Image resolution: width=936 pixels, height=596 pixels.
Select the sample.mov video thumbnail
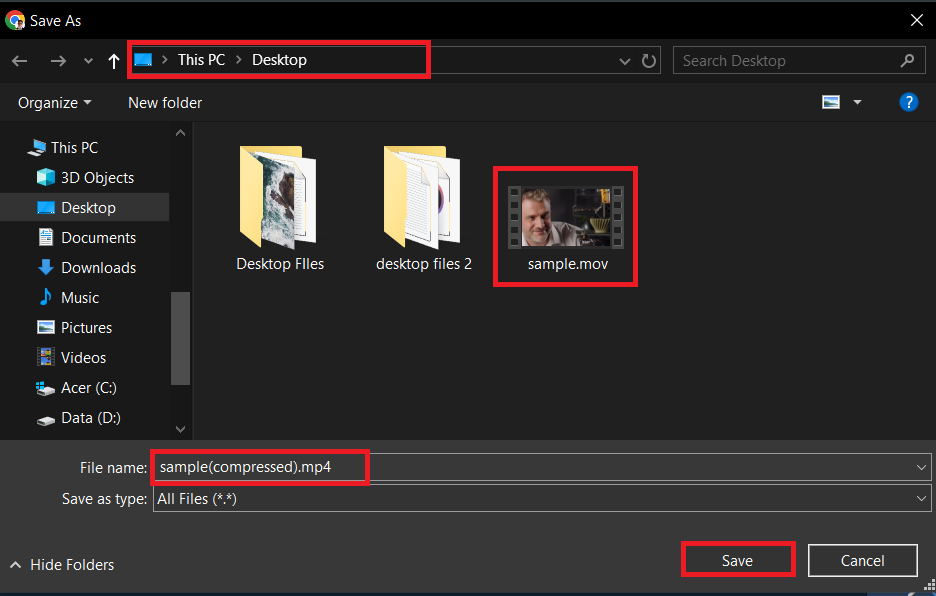click(x=565, y=215)
